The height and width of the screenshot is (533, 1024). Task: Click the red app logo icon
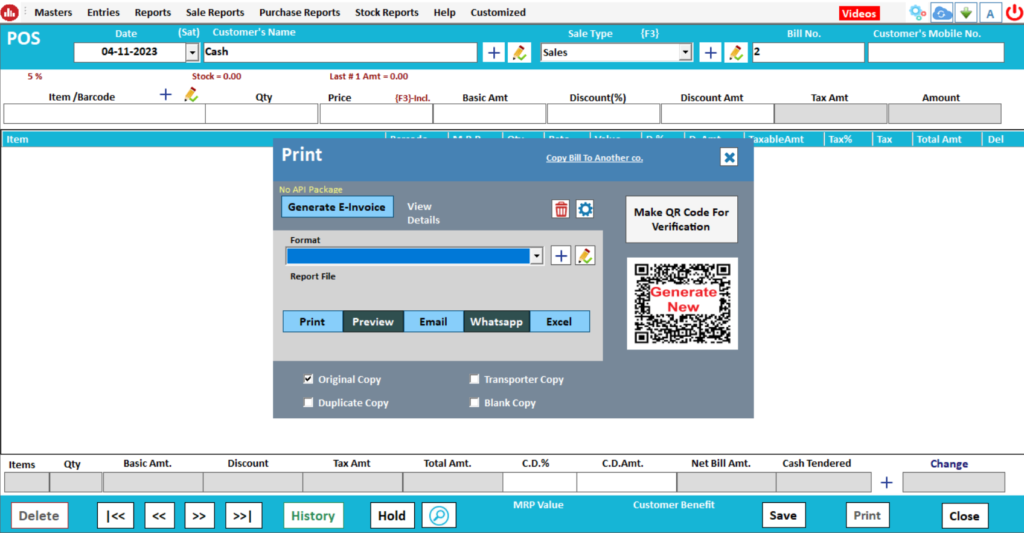tap(9, 12)
